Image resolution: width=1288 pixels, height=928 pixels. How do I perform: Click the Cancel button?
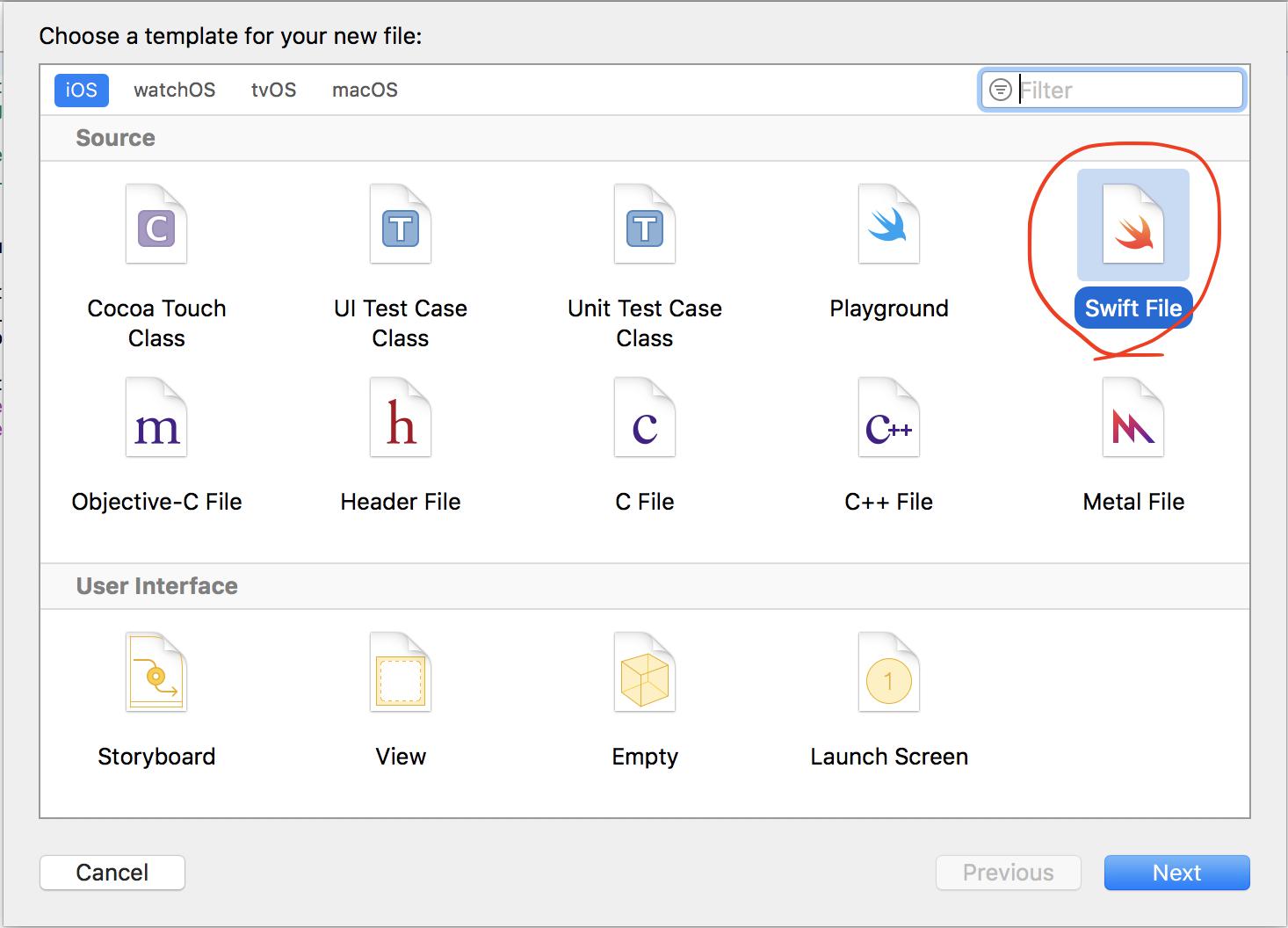point(112,873)
